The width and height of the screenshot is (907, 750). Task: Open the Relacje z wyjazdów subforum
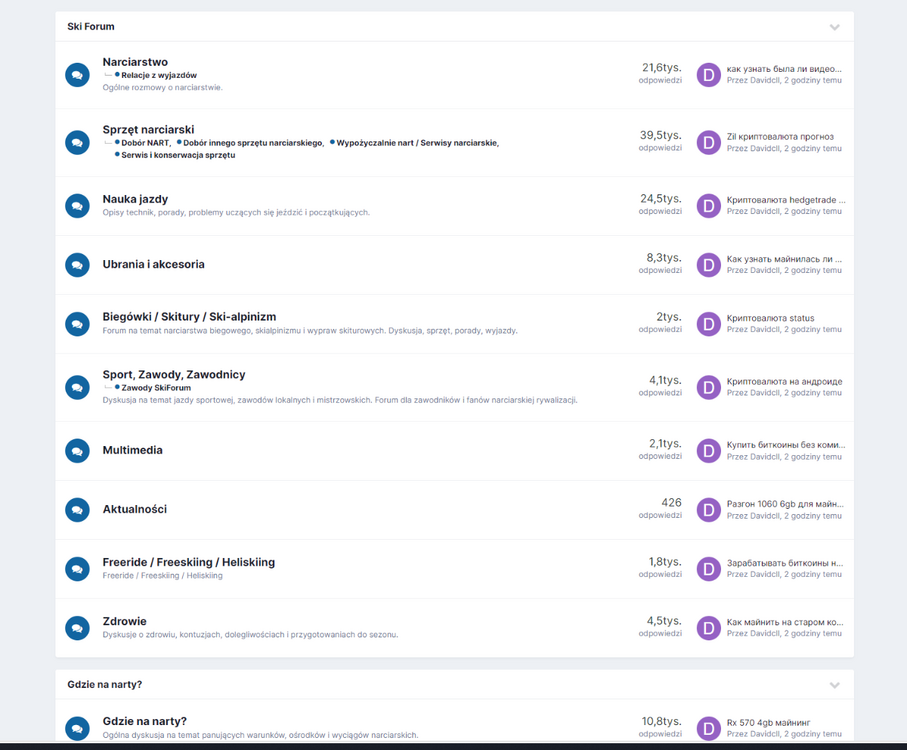point(159,75)
